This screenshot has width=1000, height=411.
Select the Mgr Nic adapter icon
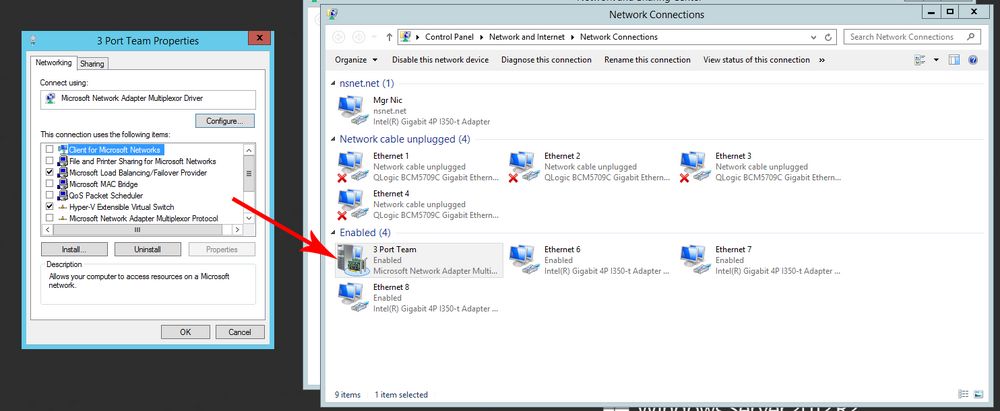coord(353,110)
